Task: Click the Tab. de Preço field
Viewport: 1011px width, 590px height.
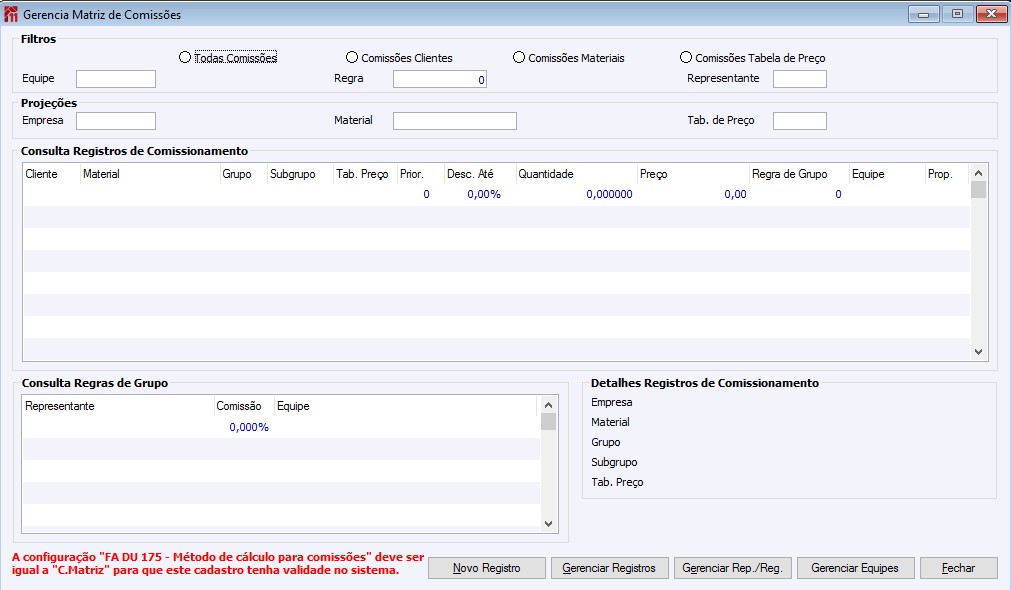Action: point(799,121)
